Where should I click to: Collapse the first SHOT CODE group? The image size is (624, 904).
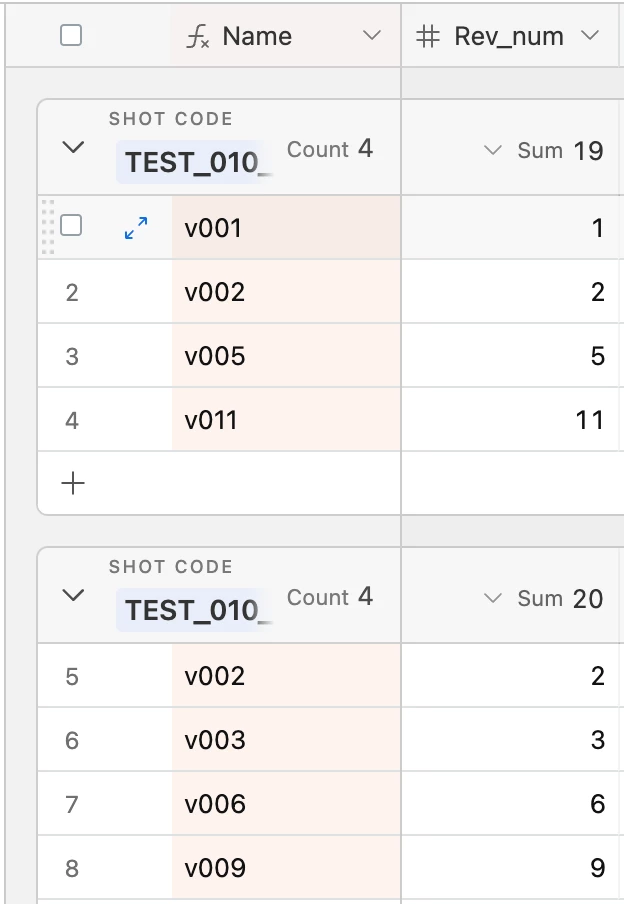(x=73, y=148)
